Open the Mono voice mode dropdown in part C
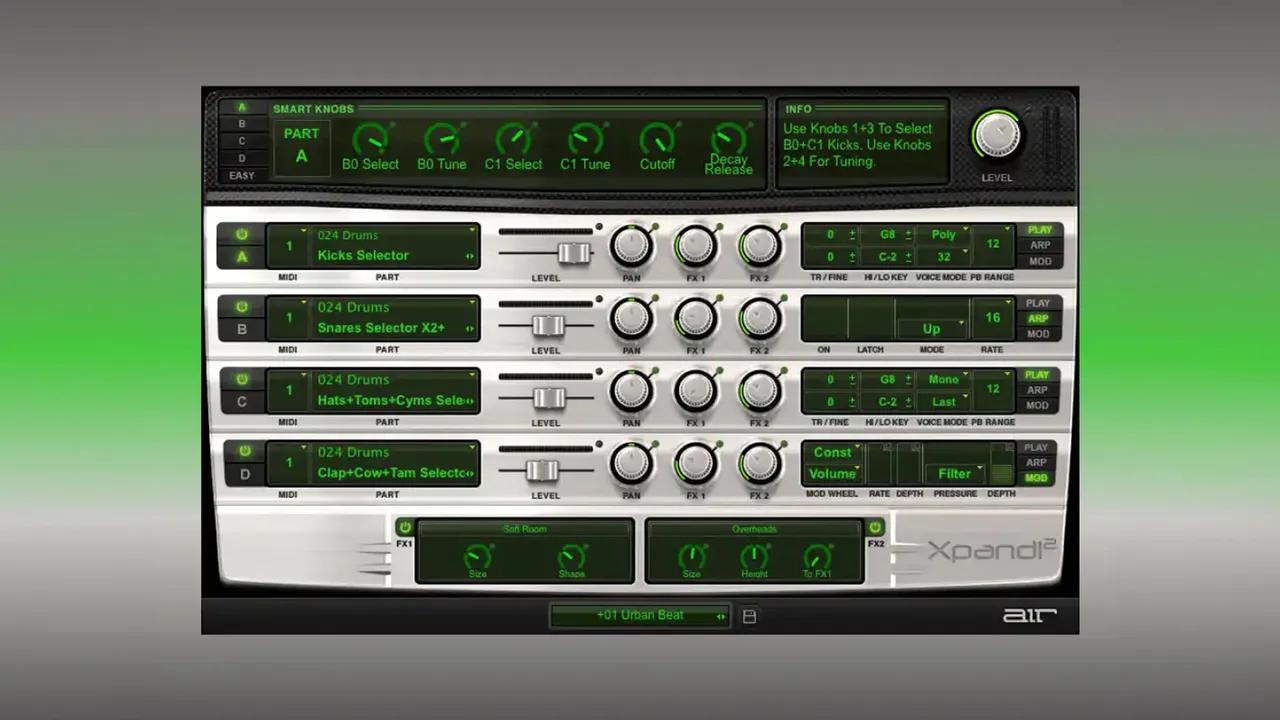 944,380
